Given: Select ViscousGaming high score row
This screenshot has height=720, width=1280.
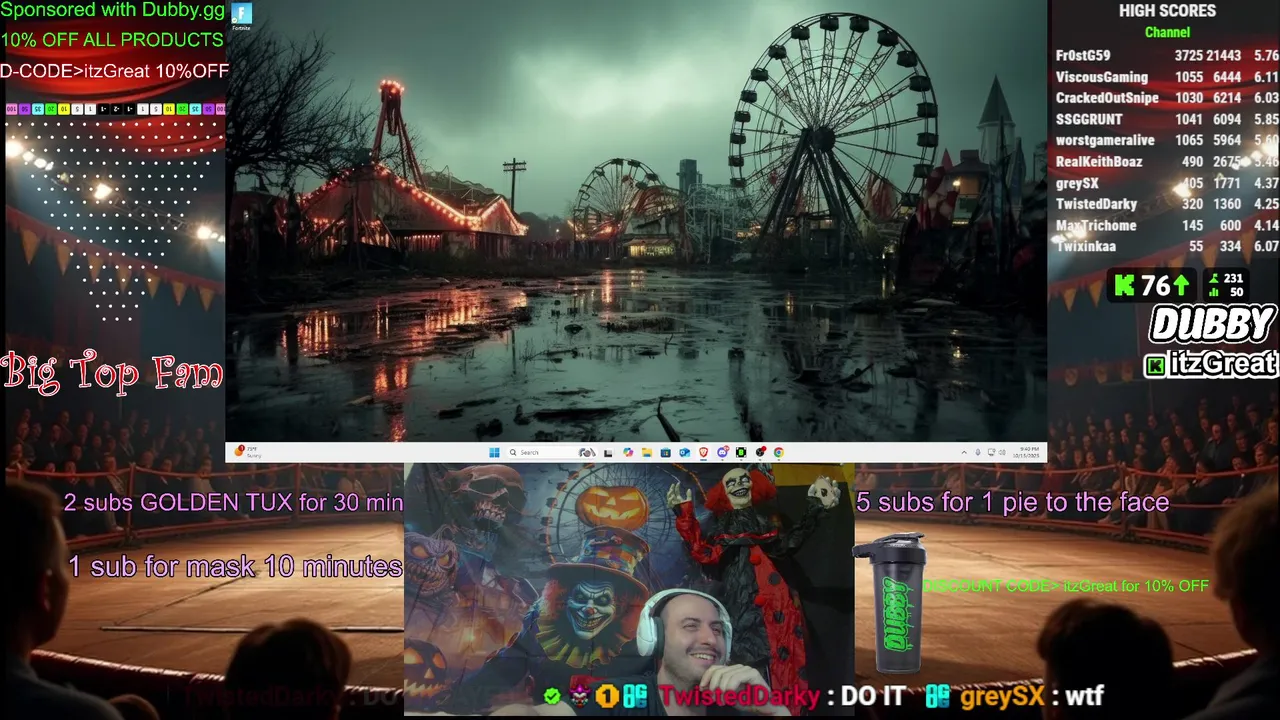Looking at the screenshot, I should [x=1167, y=77].
